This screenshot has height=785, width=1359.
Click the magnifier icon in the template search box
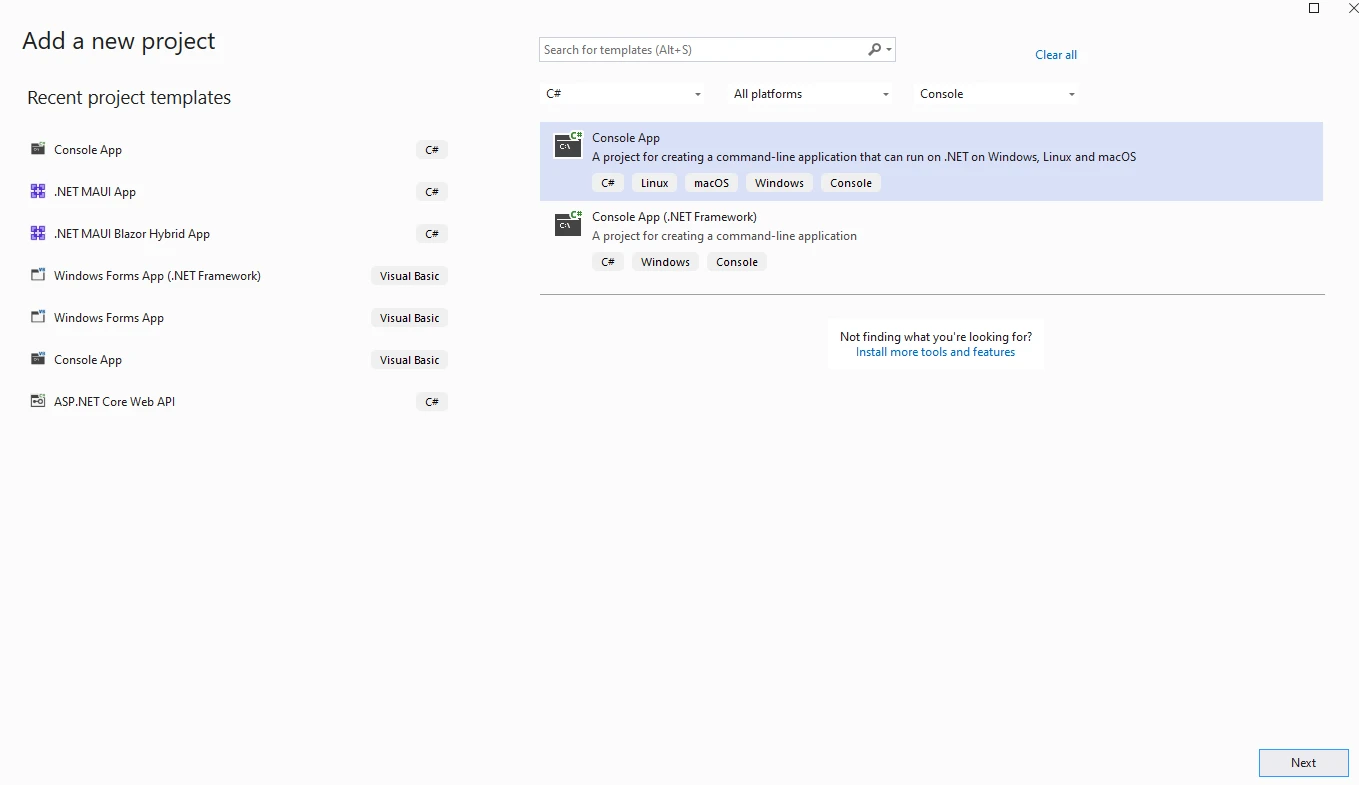pos(875,49)
